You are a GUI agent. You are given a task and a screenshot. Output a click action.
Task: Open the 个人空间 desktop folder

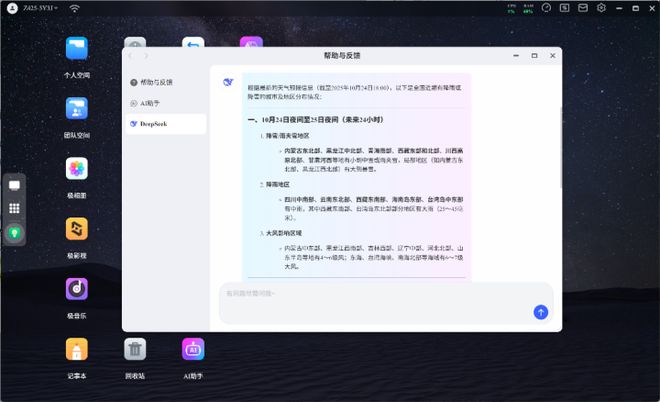point(77,48)
